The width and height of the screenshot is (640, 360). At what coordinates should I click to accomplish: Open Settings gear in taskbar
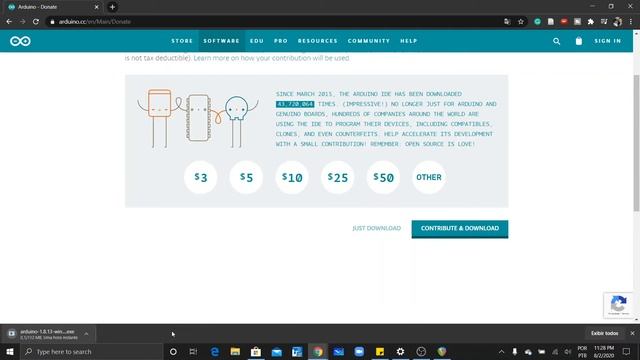click(x=400, y=351)
